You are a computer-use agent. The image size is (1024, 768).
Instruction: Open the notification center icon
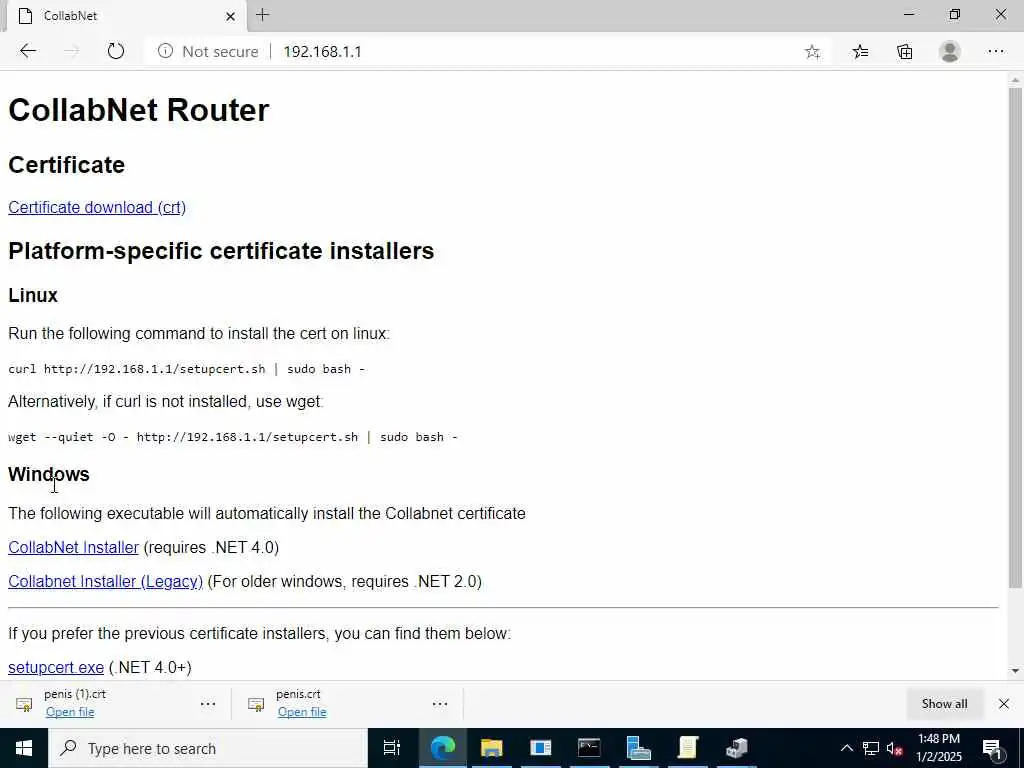pyautogui.click(x=992, y=748)
